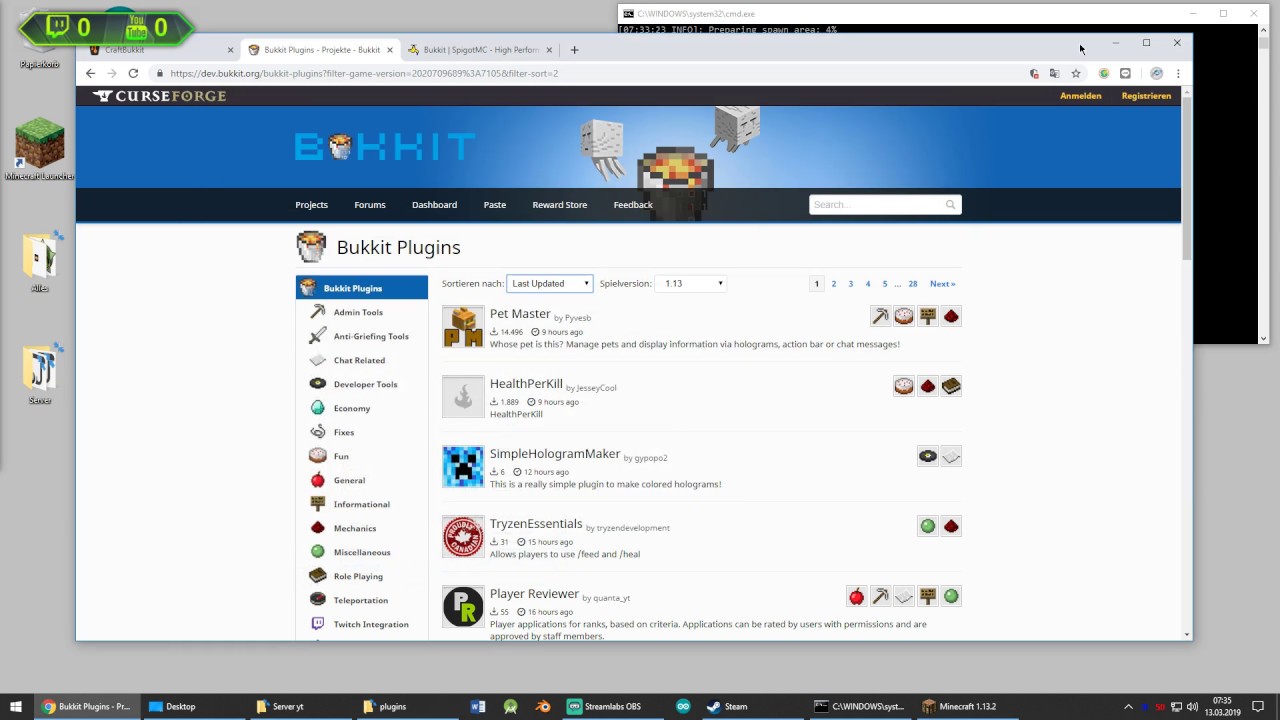Viewport: 1280px width, 720px height.
Task: Select the Fun category
Action: click(x=341, y=456)
